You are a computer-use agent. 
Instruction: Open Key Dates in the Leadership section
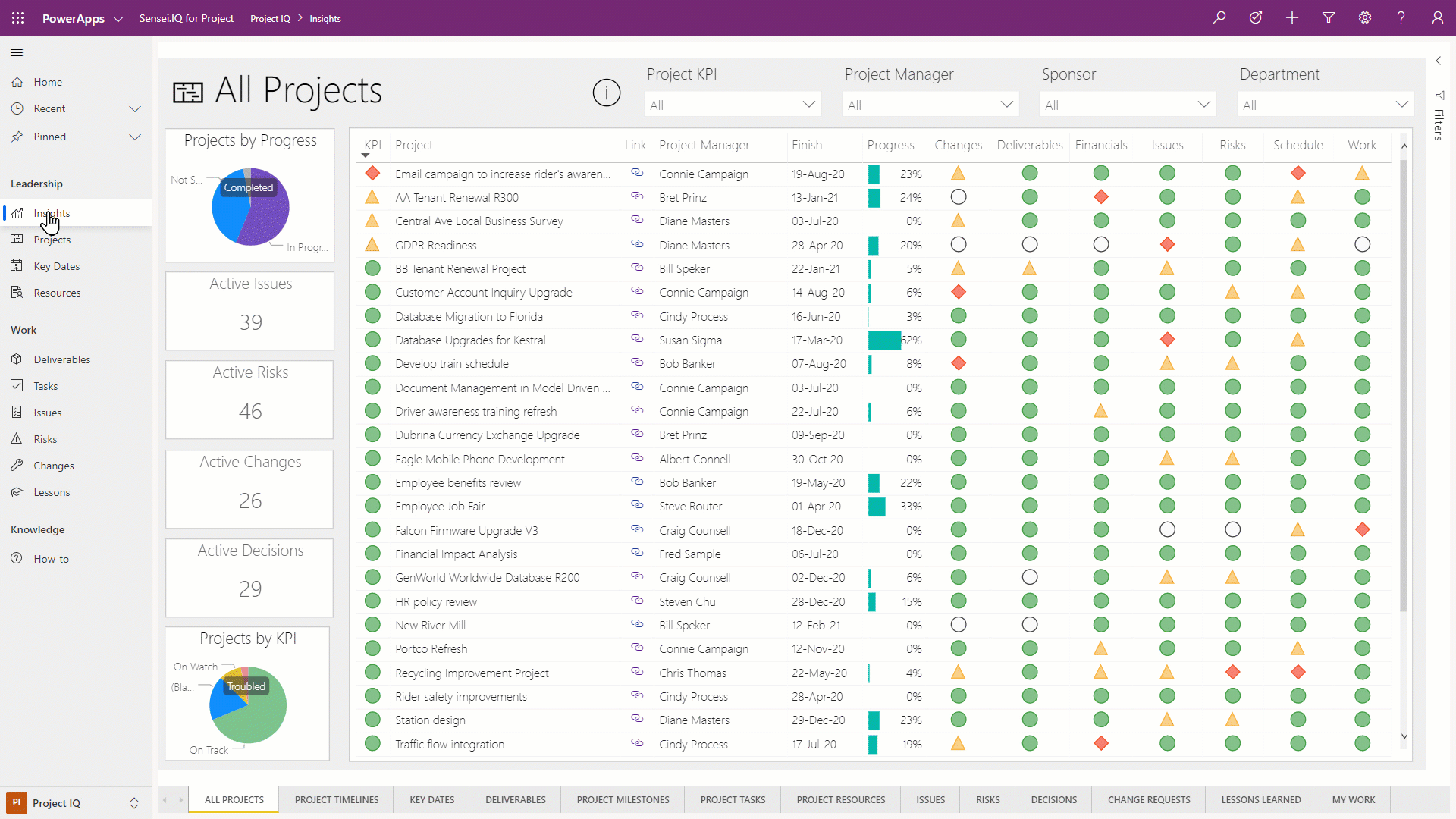coord(55,265)
